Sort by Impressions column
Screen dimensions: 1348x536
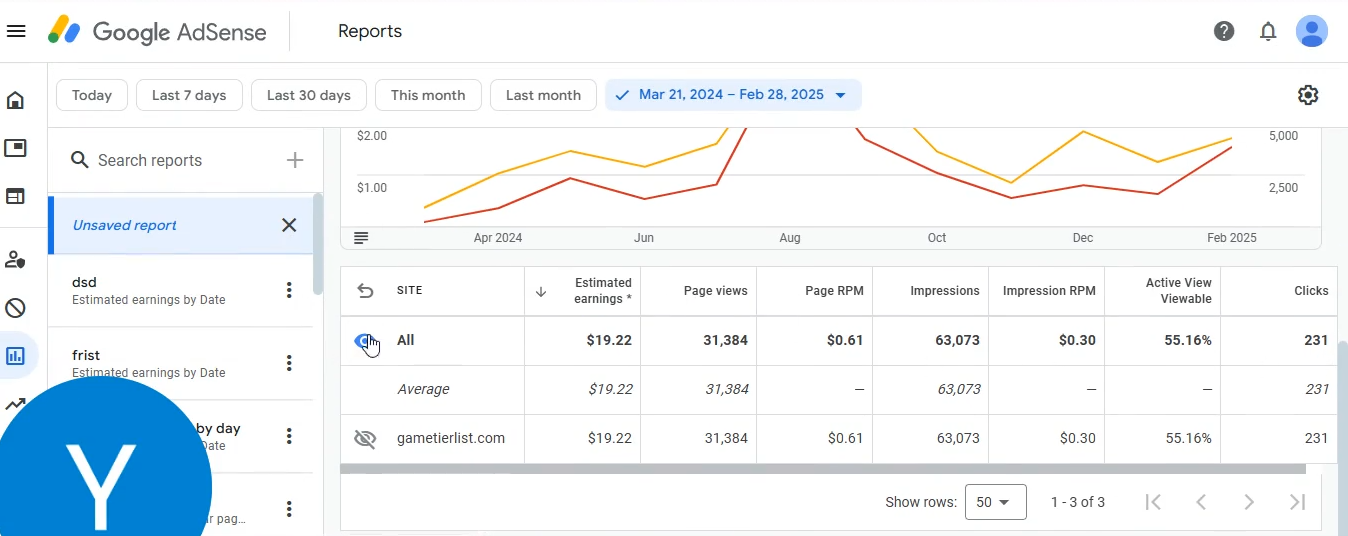tap(945, 291)
